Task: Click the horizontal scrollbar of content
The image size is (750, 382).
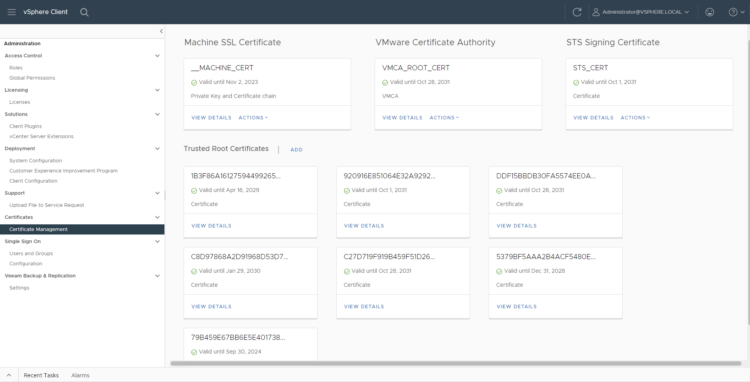Action: click(455, 363)
